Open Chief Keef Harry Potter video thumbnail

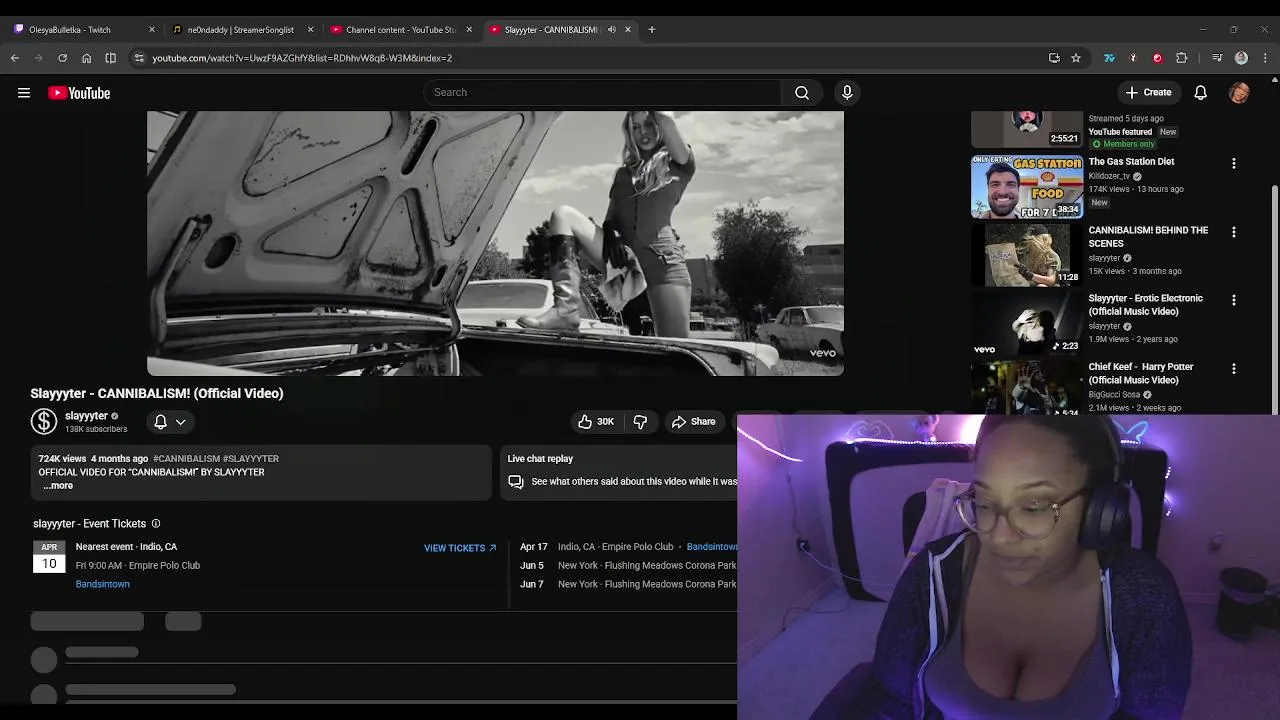point(1027,388)
